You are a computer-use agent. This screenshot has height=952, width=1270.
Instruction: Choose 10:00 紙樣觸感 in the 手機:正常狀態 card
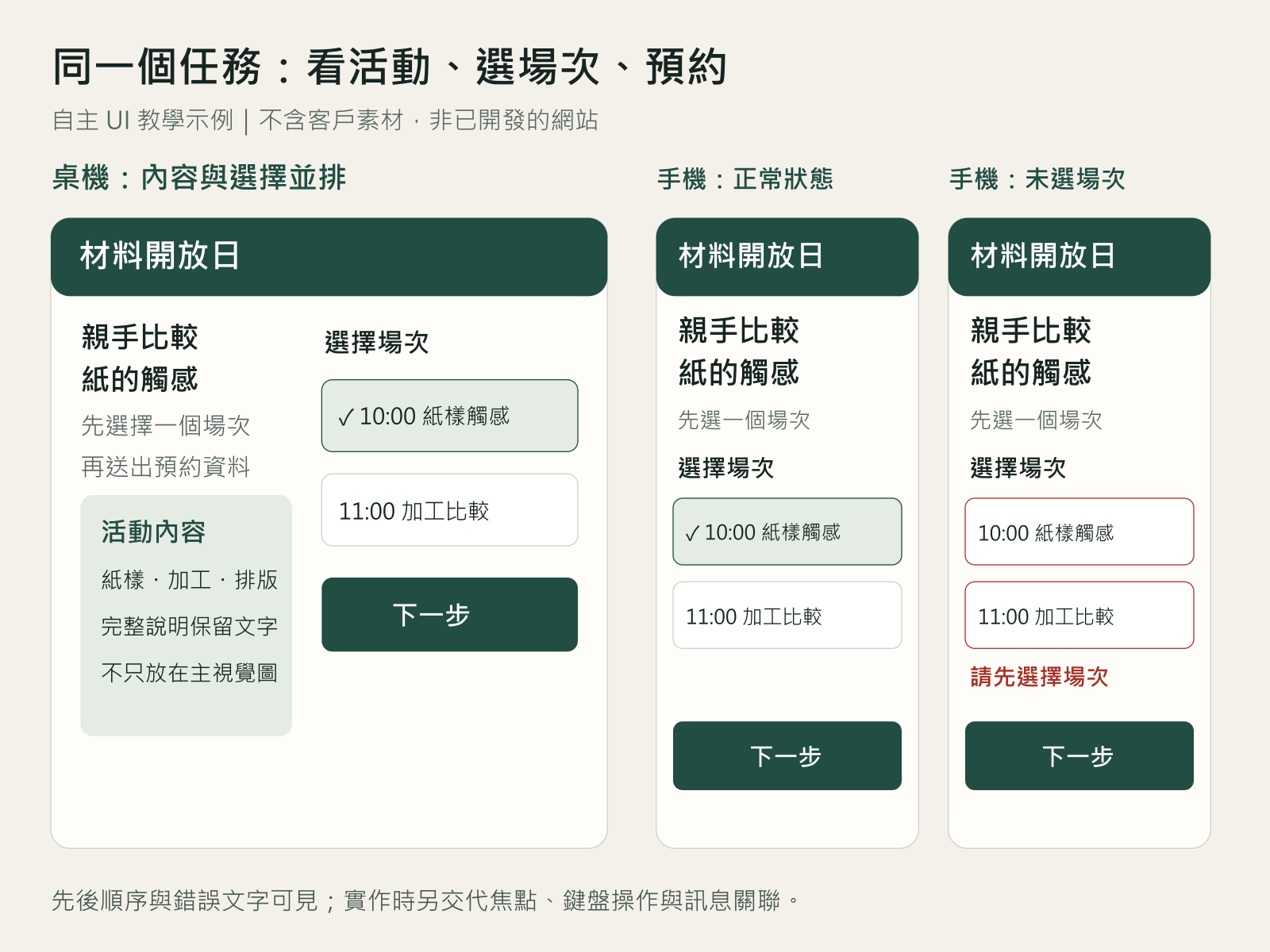(x=787, y=532)
